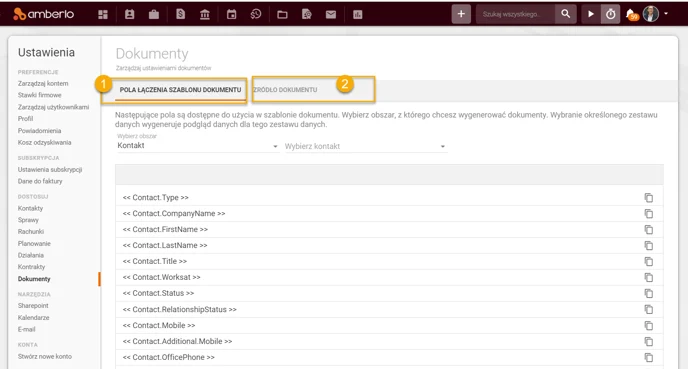Viewport: 688px width, 369px height.
Task: Copy the Contact.LastName merge field
Action: pos(649,246)
